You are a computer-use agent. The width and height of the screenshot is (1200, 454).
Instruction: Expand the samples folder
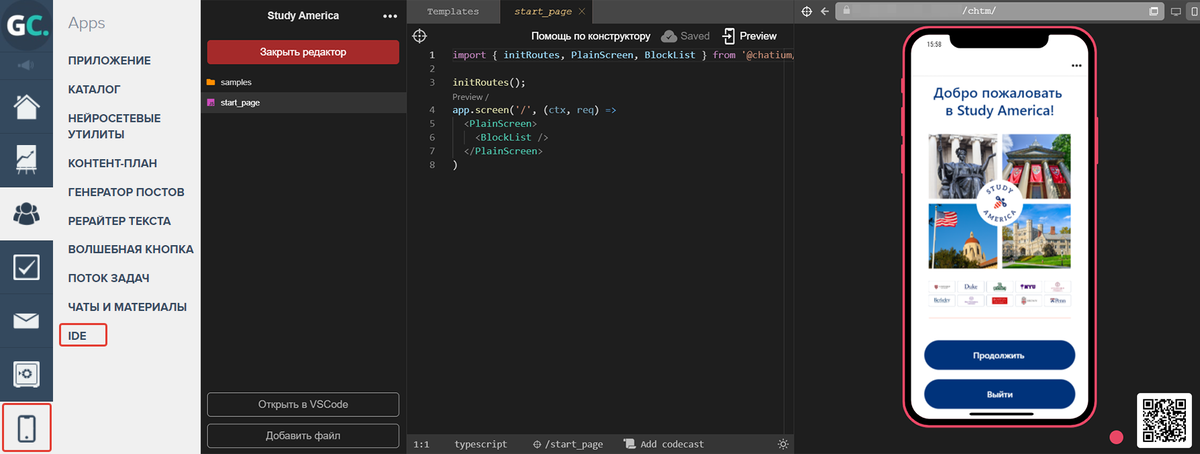click(236, 81)
